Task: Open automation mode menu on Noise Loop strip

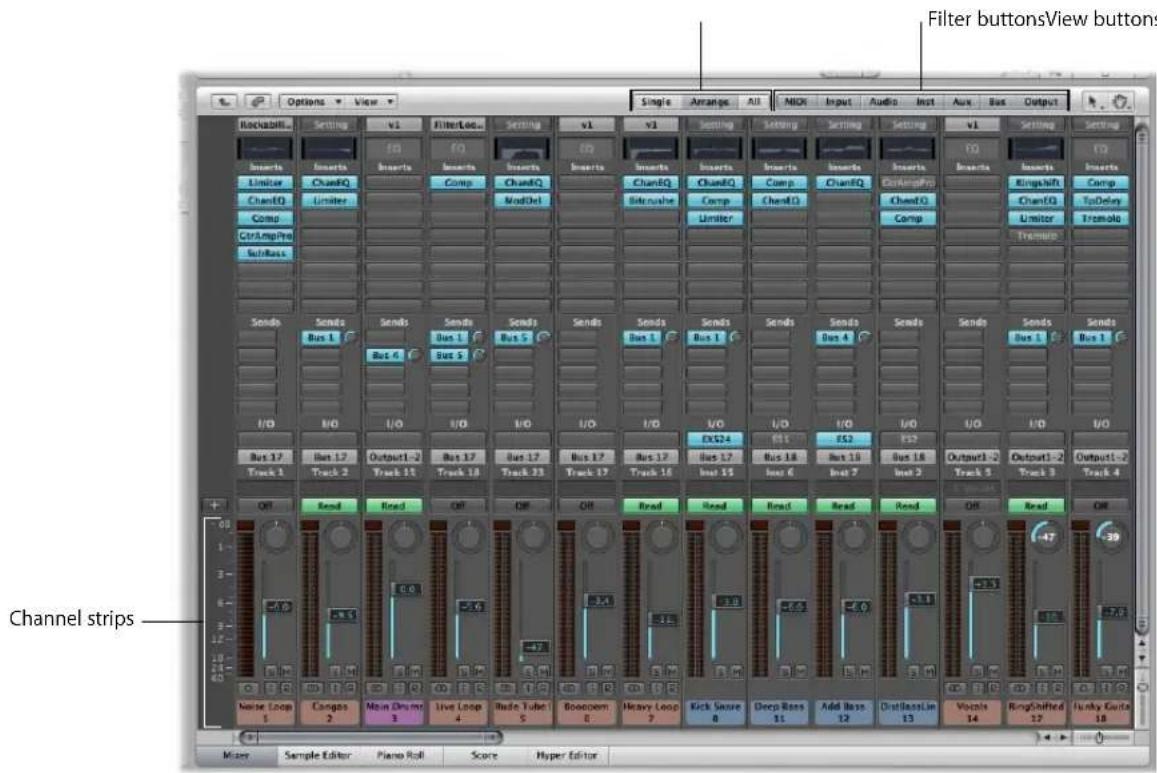Action: coord(265,506)
